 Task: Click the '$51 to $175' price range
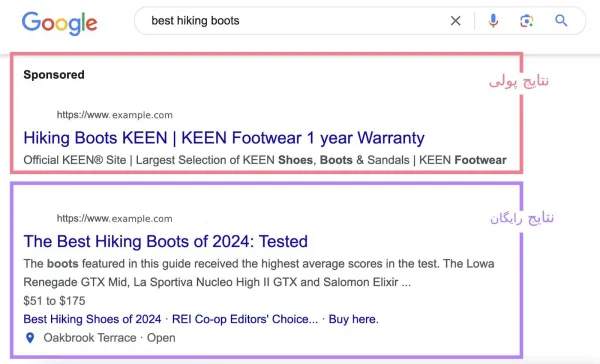(54, 301)
